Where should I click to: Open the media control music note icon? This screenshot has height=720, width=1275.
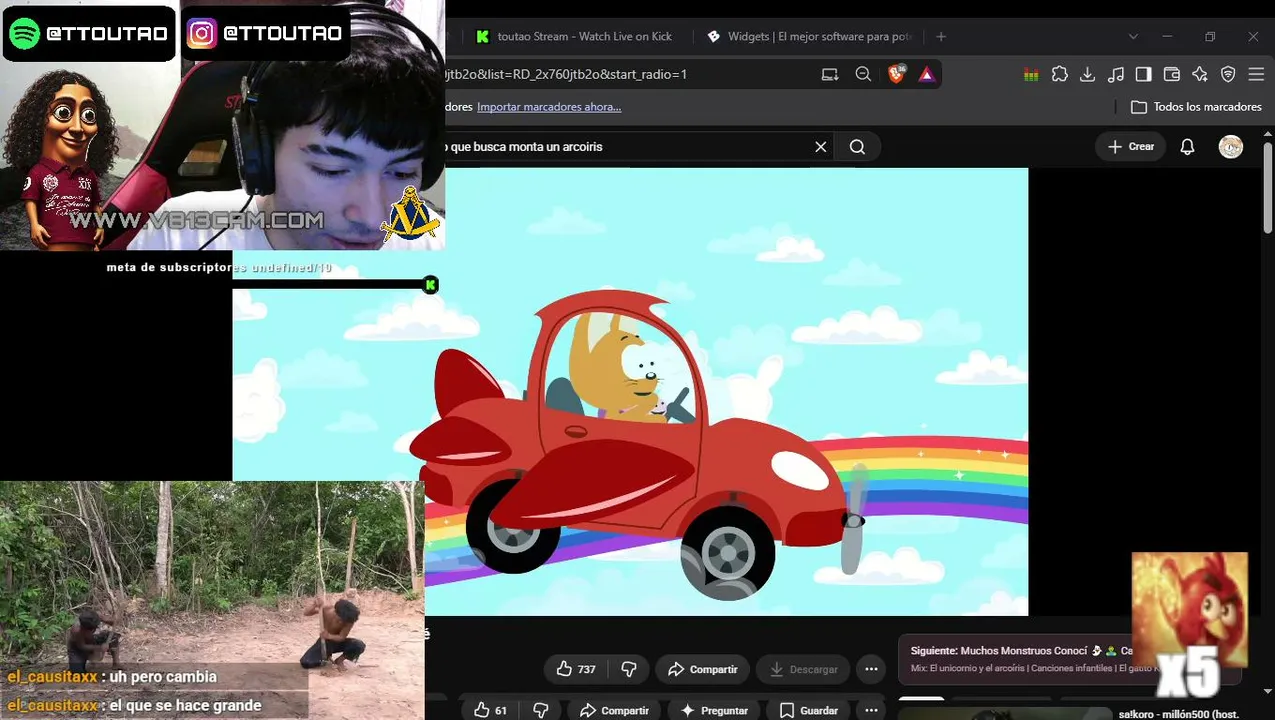1116,74
